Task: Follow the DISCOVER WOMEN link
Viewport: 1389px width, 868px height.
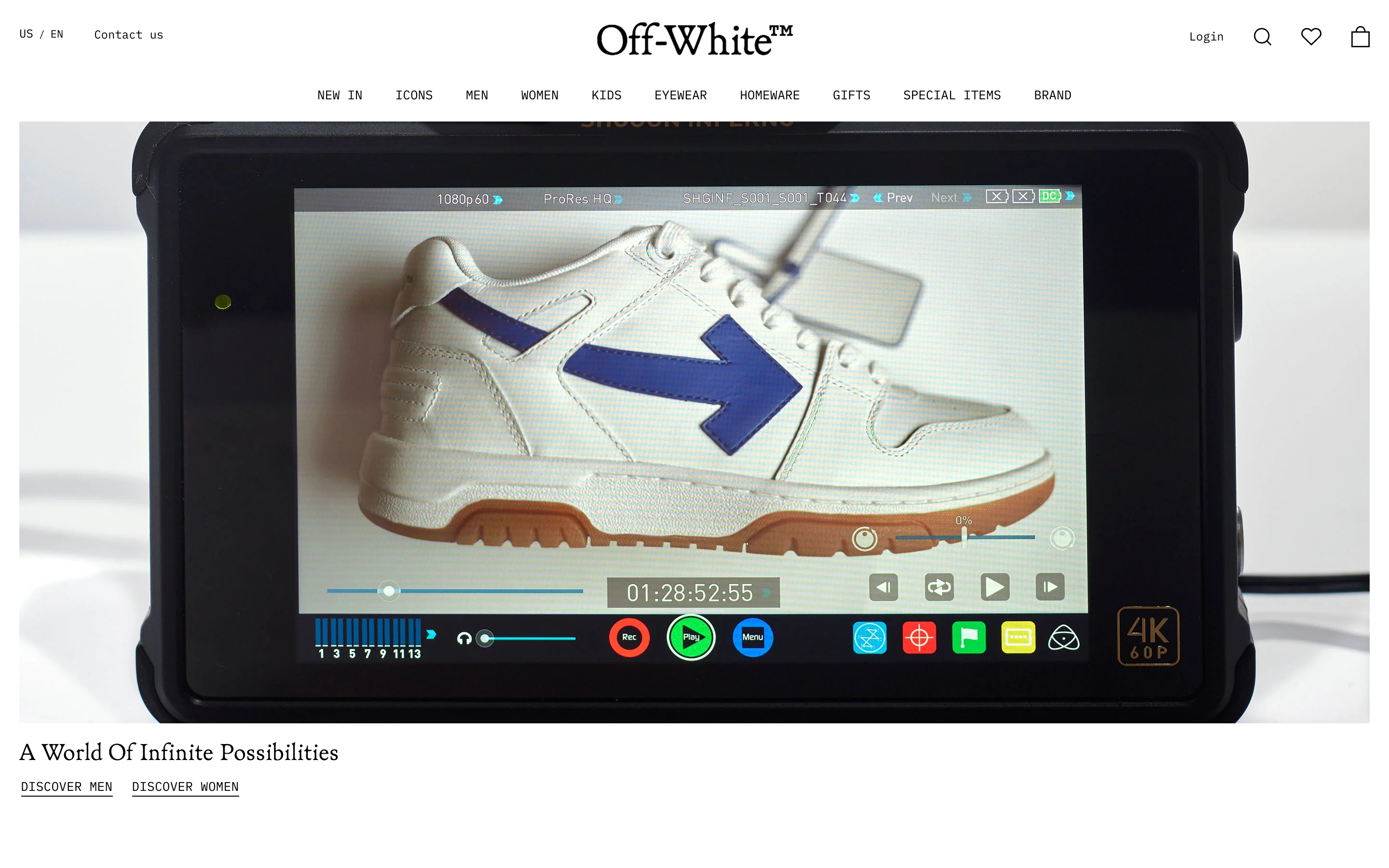Action: point(185,787)
